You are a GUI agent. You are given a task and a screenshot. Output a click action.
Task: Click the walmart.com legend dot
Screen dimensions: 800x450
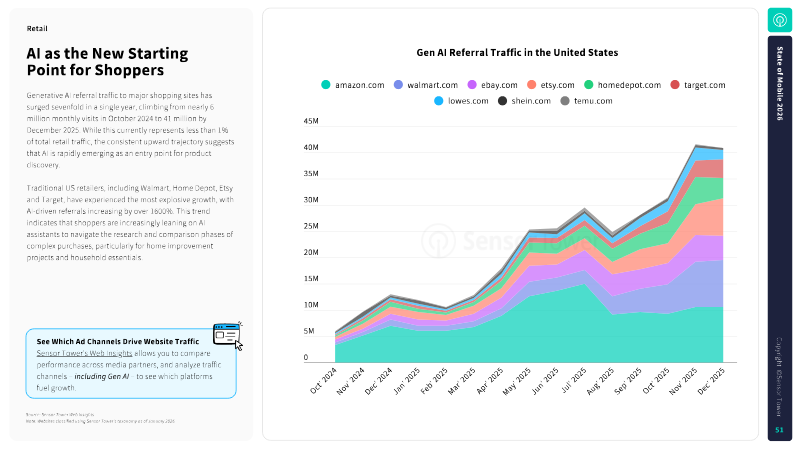[399, 85]
